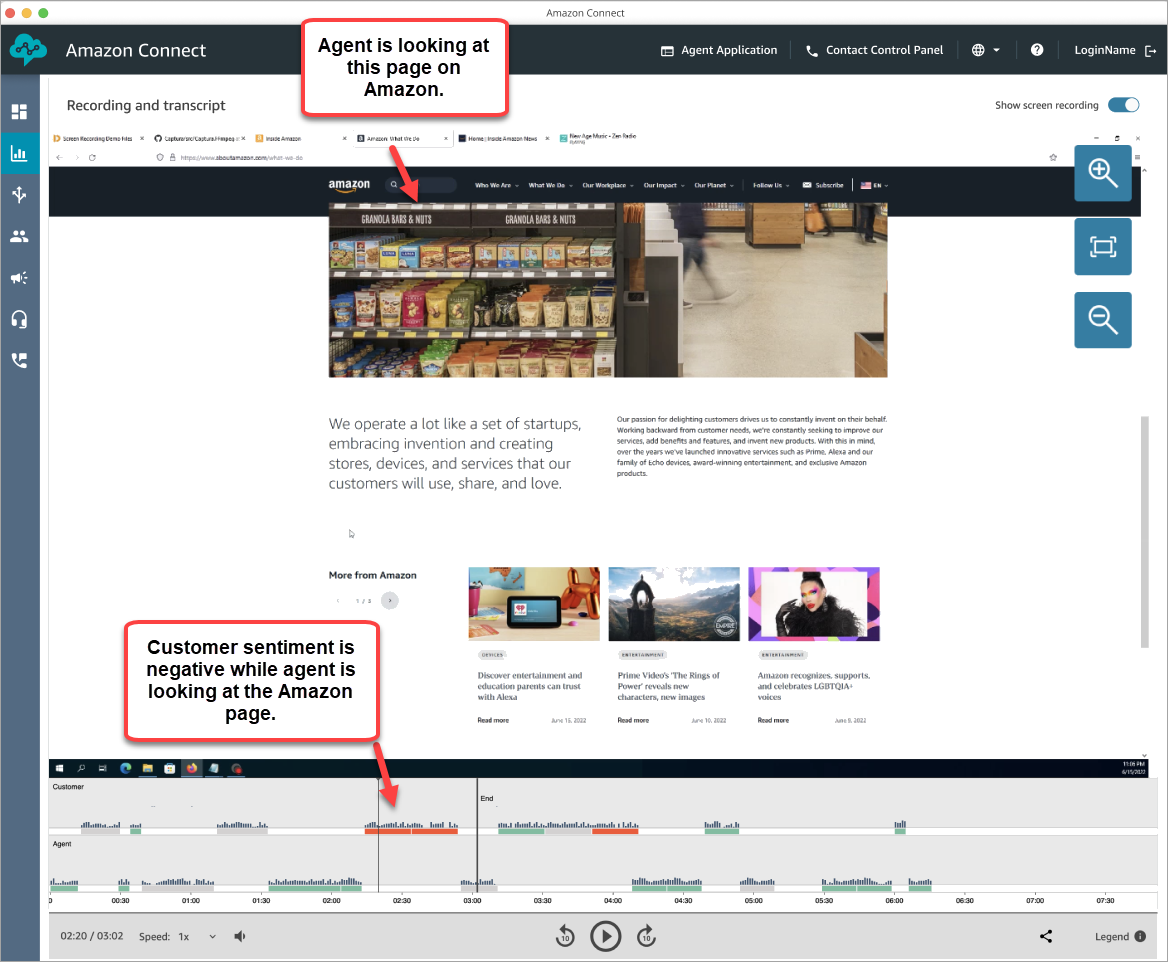Mute the playback audio

pos(240,936)
